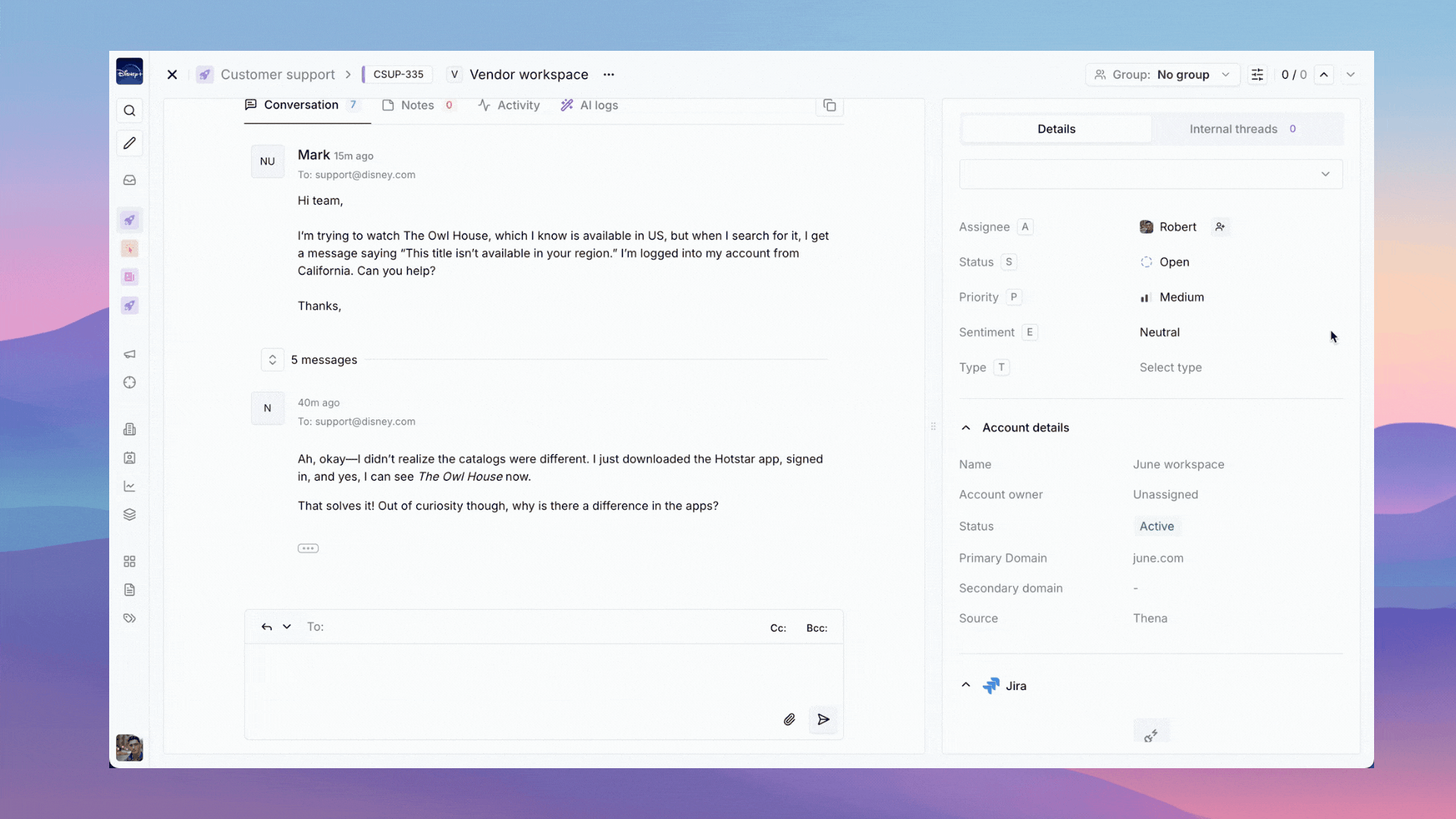This screenshot has width=1456, height=819.
Task: Change the Open status value
Action: point(1173,262)
